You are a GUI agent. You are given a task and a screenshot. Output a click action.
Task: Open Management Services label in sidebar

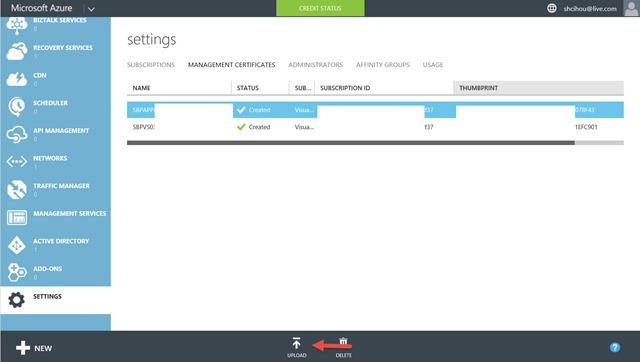tap(69, 213)
